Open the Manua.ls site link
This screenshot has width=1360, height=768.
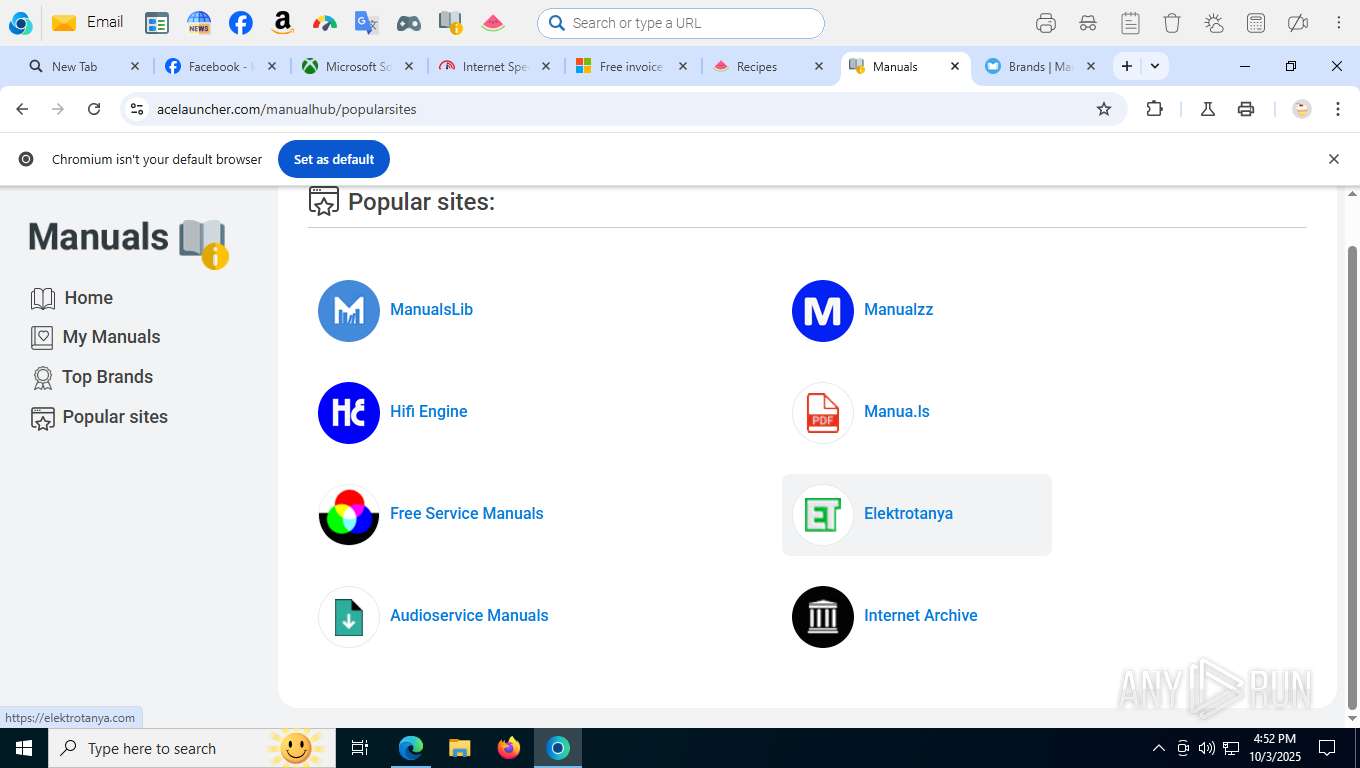click(896, 412)
